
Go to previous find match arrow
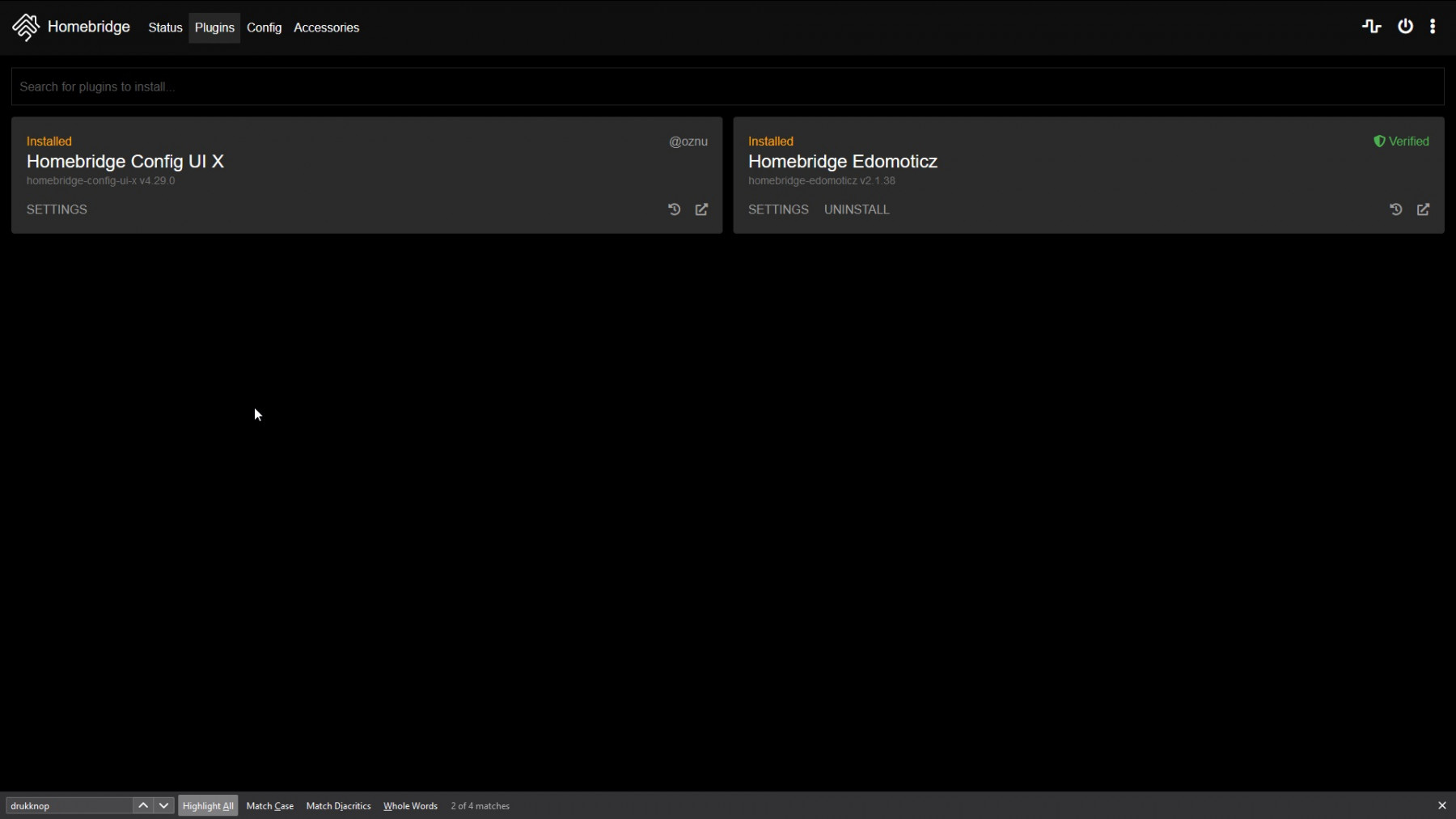pos(143,806)
